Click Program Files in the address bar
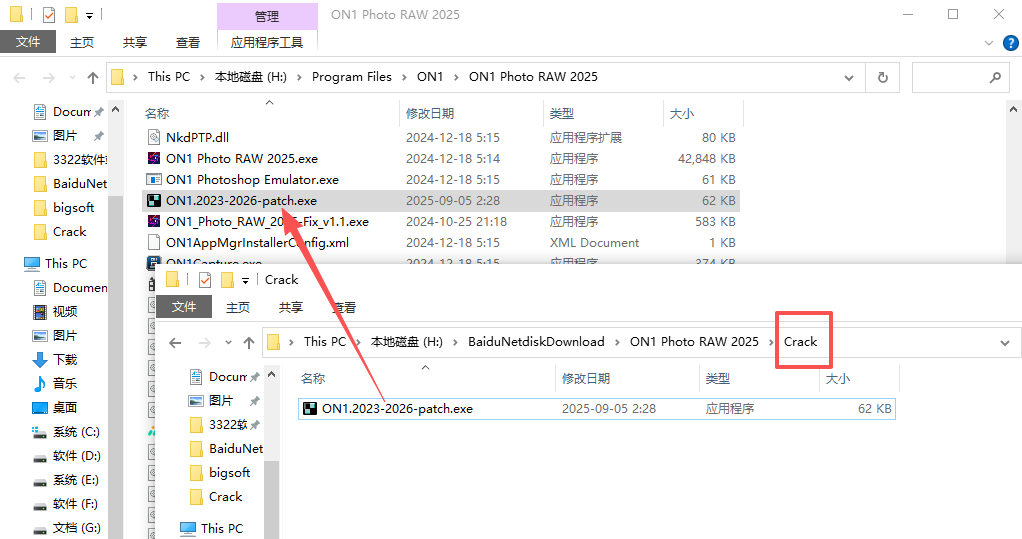Viewport: 1022px width, 539px height. click(352, 77)
